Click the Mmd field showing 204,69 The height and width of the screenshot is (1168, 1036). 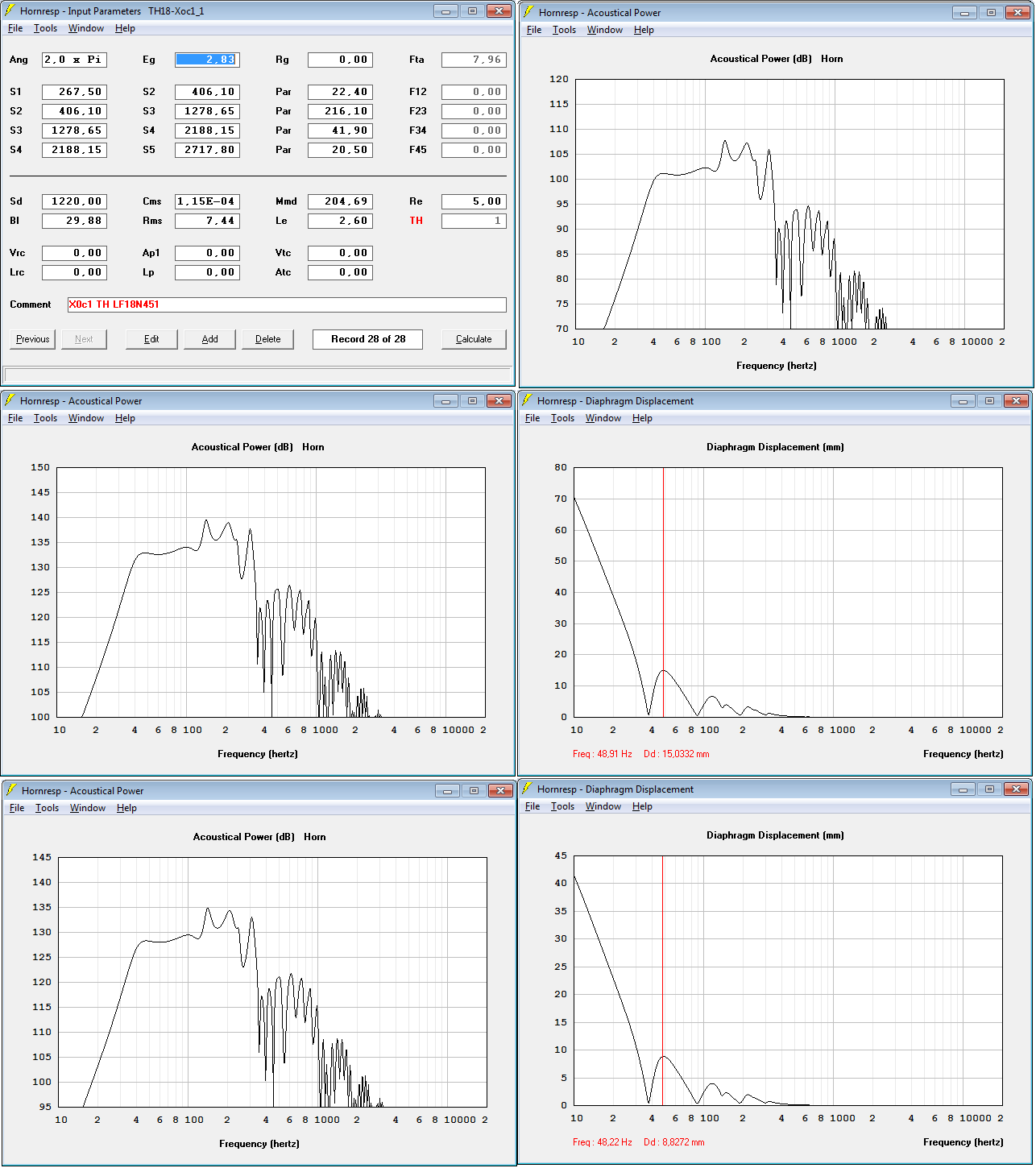point(340,201)
